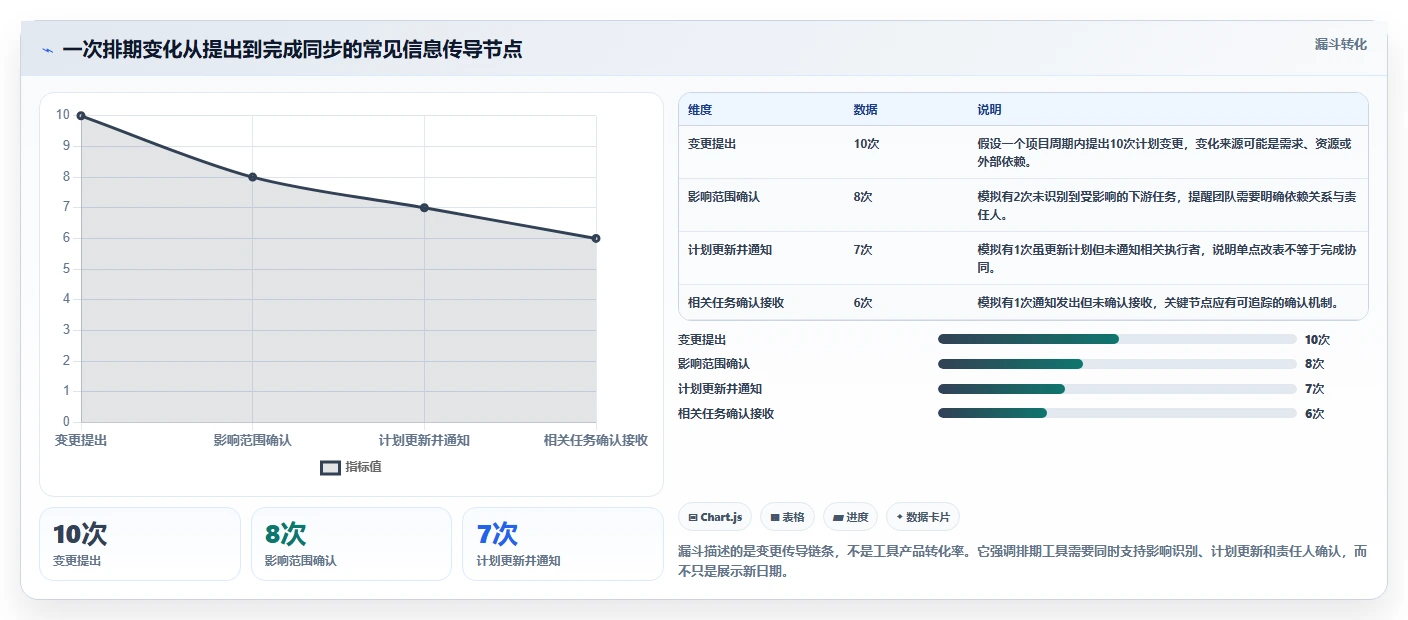Image resolution: width=1408 pixels, height=620 pixels.
Task: Click the 变更提出 x-axis label
Action: coord(81,440)
